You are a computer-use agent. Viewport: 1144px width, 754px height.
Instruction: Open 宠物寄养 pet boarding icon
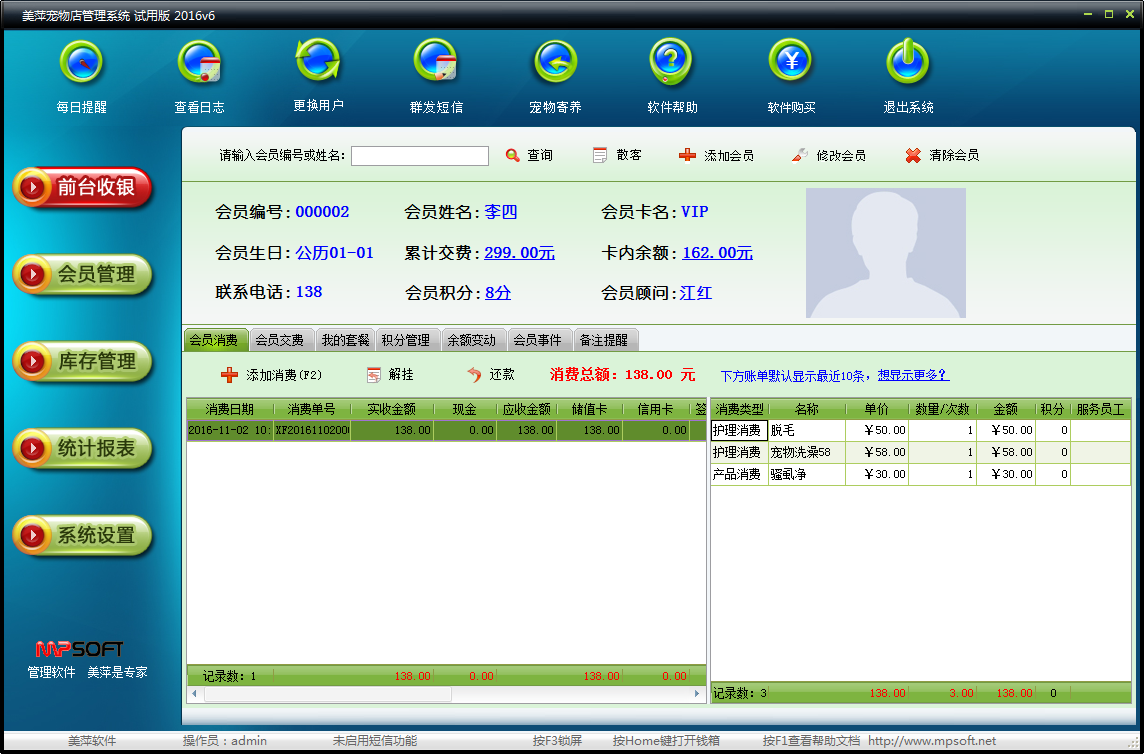(555, 64)
